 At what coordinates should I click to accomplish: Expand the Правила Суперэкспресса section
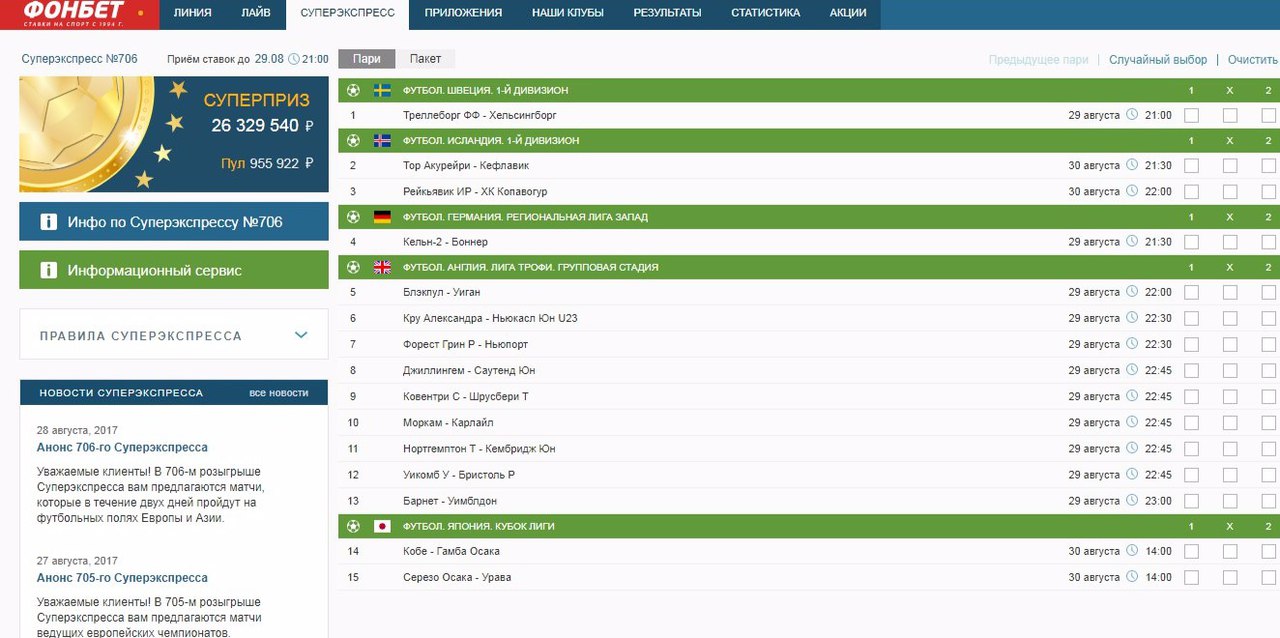pyautogui.click(x=174, y=335)
